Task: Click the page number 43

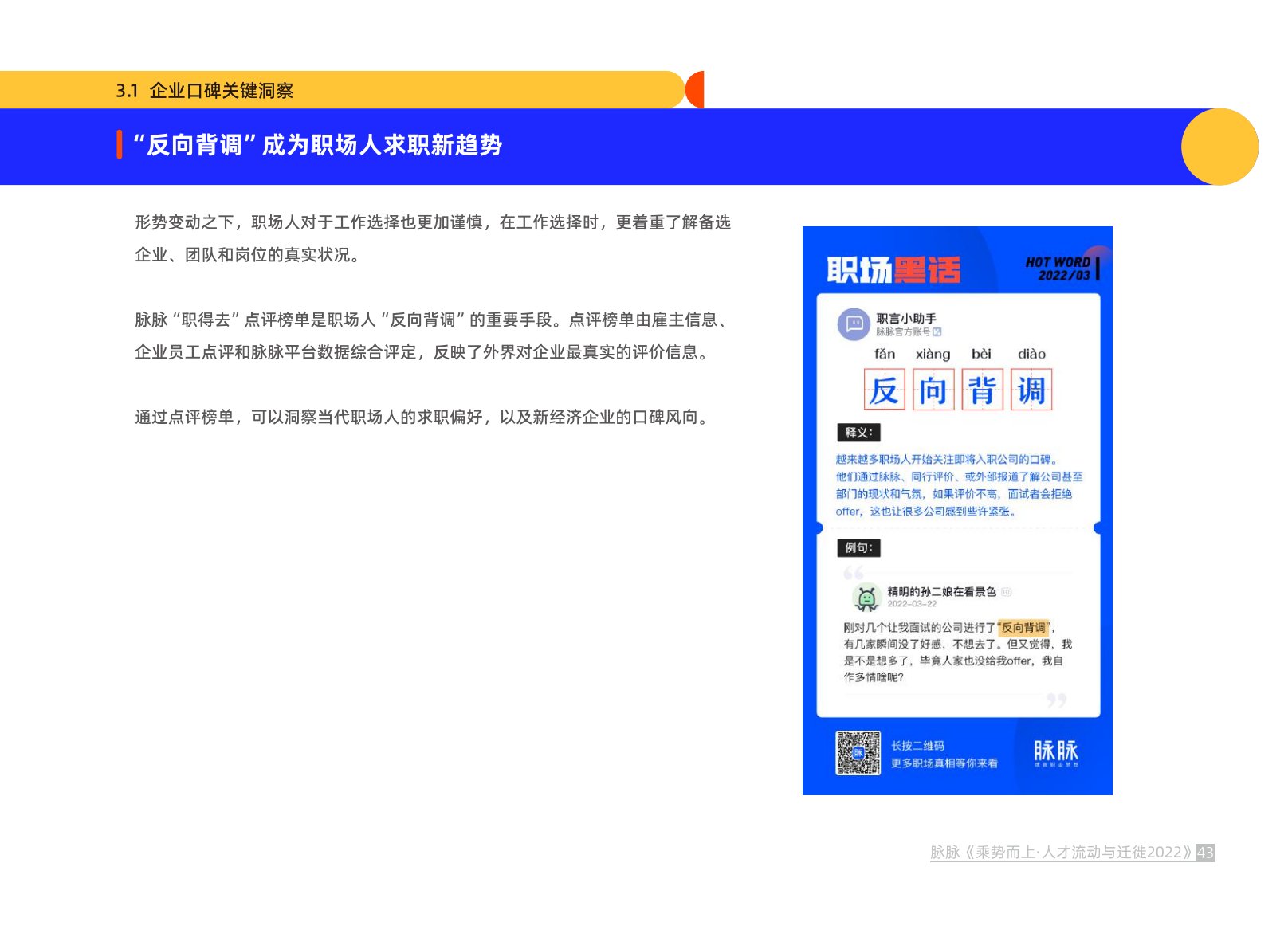Action: pyautogui.click(x=1205, y=853)
